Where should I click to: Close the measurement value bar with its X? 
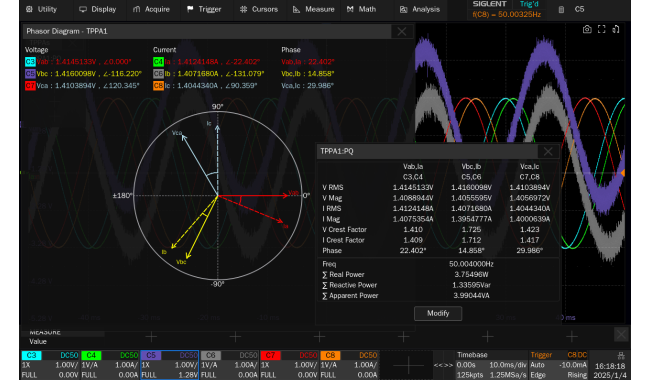621,334
